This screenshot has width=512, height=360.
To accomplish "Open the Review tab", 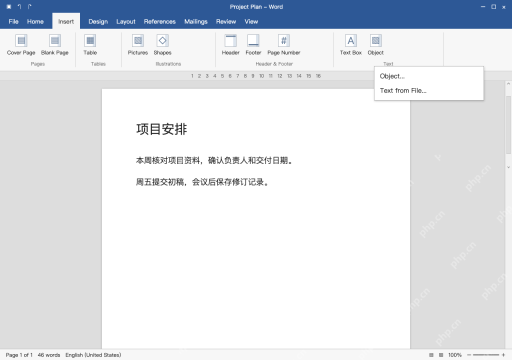I will pos(226,22).
